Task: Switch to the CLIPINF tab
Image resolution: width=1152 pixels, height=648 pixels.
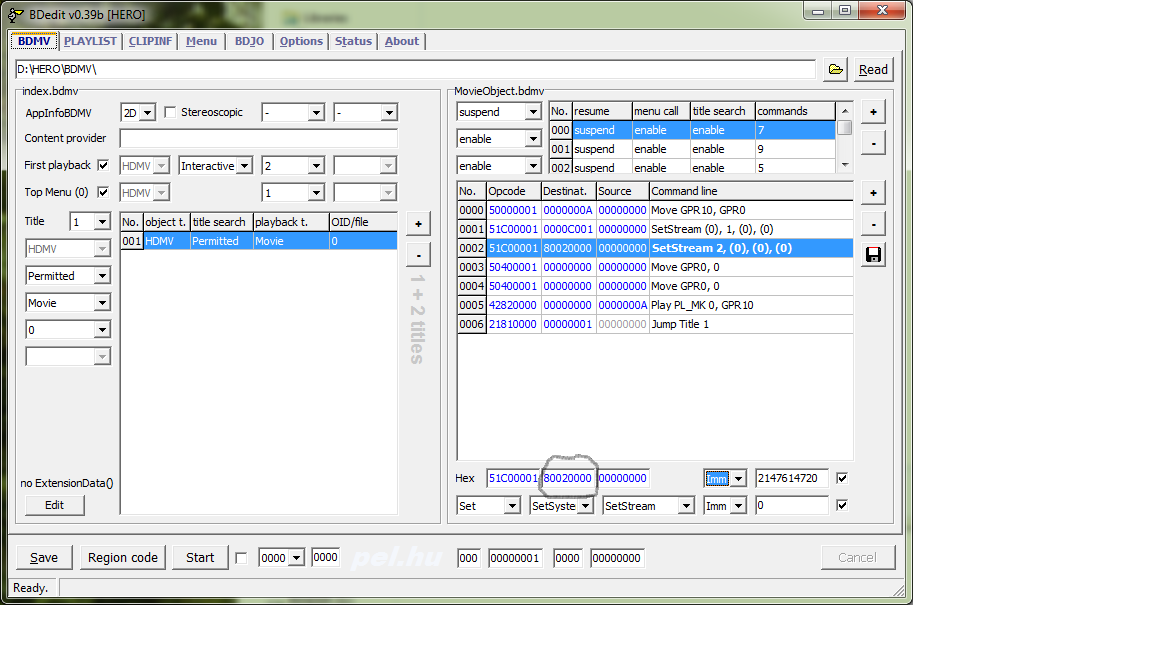Action: 150,41
